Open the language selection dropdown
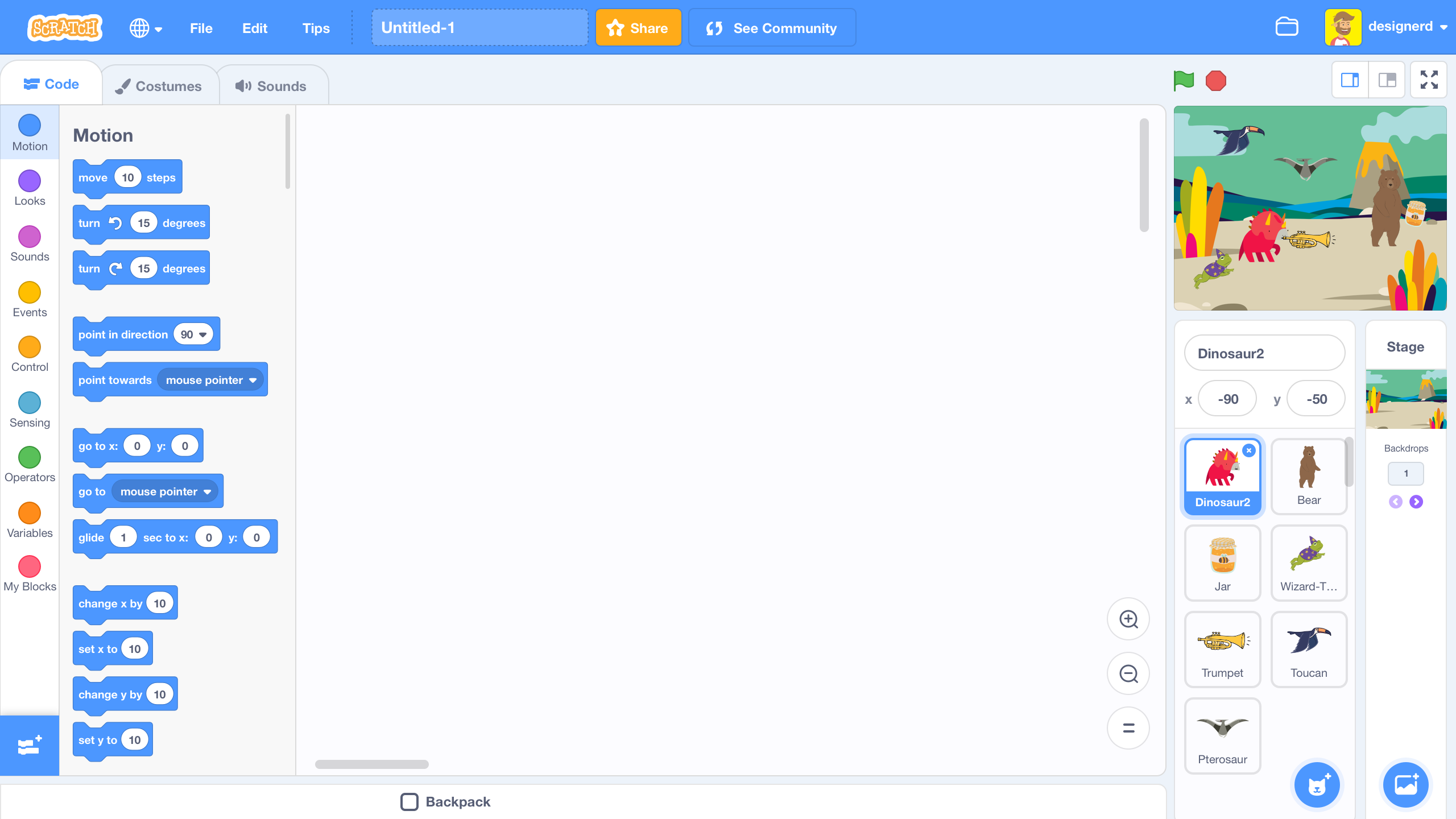This screenshot has width=1456, height=819. click(x=146, y=27)
